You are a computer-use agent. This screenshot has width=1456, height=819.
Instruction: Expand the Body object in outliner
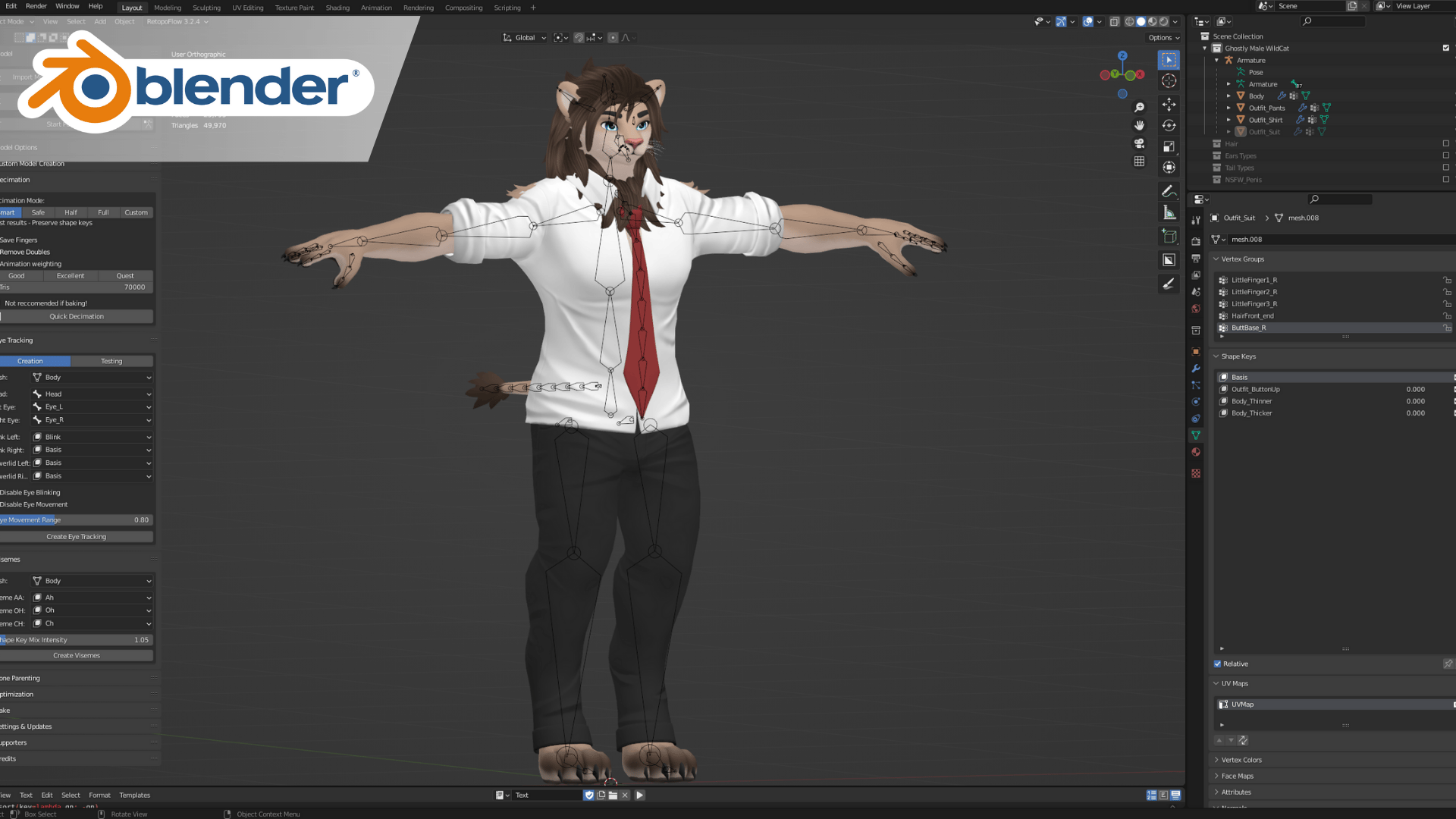pyautogui.click(x=1228, y=96)
